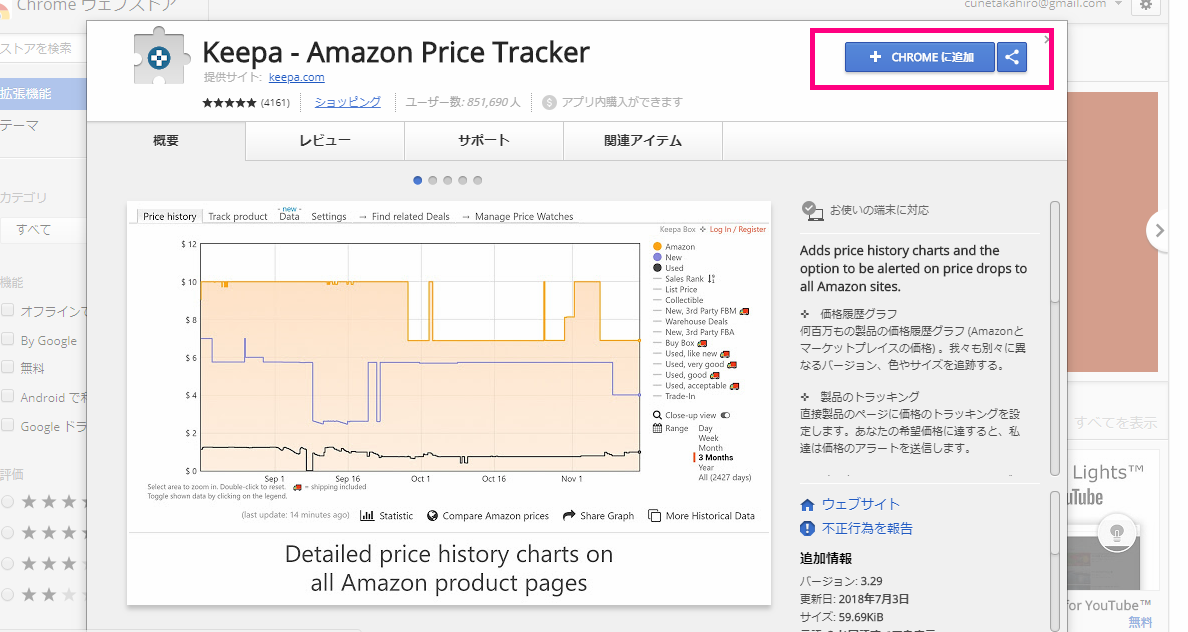The width and height of the screenshot is (1188, 632).
Task: Click the lightbulb icon on thumbnail
Action: pos(1119,530)
